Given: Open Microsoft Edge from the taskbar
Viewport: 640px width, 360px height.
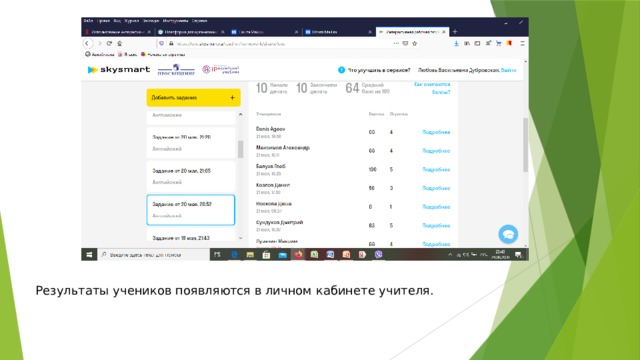Looking at the screenshot, I should (234, 255).
